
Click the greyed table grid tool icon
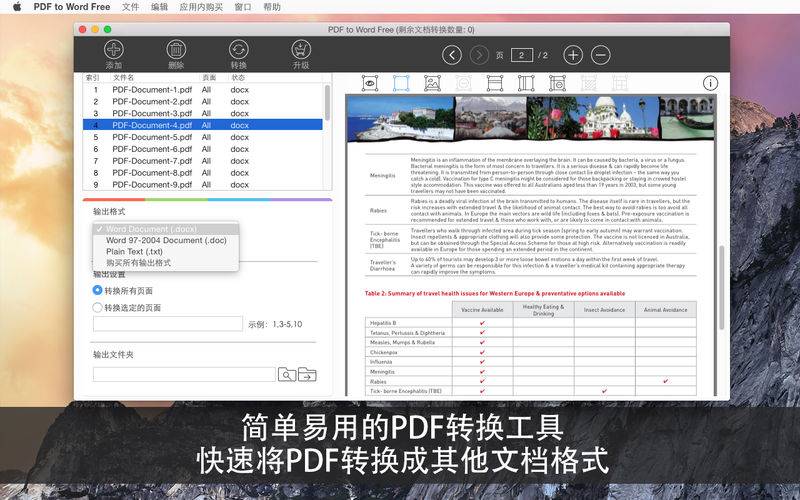click(619, 83)
